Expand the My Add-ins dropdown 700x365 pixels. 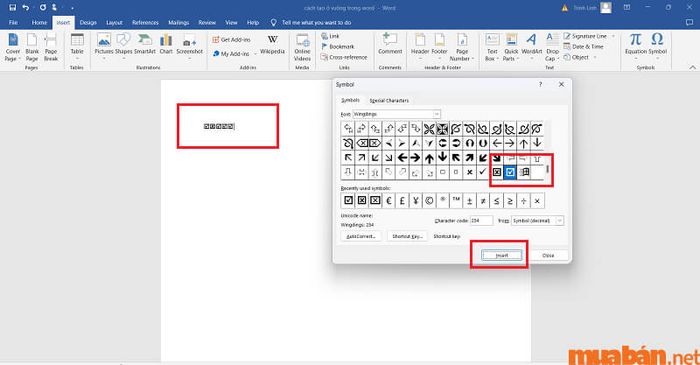tap(255, 54)
